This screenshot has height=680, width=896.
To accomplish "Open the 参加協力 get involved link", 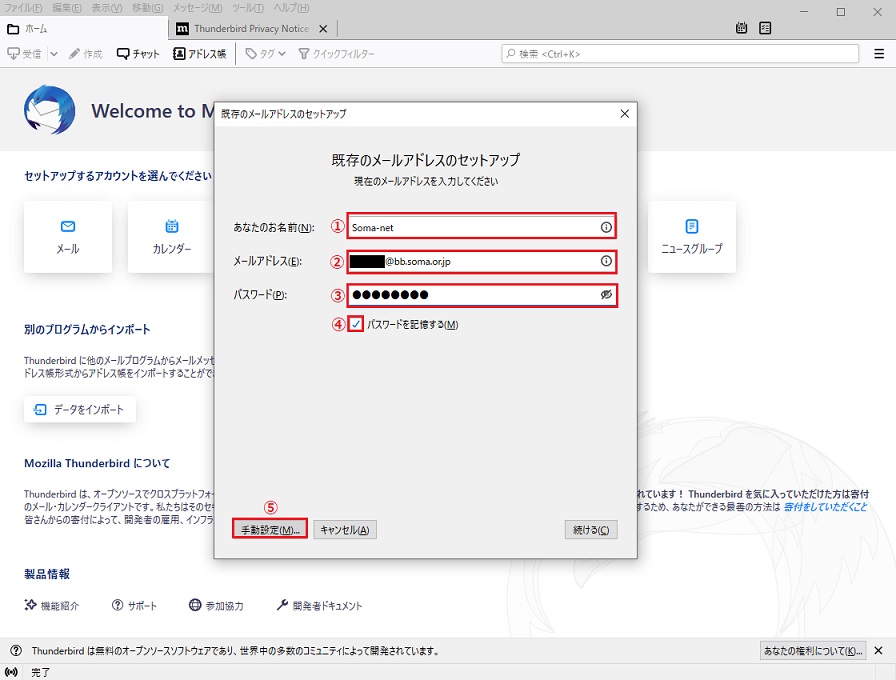I will (x=217, y=605).
